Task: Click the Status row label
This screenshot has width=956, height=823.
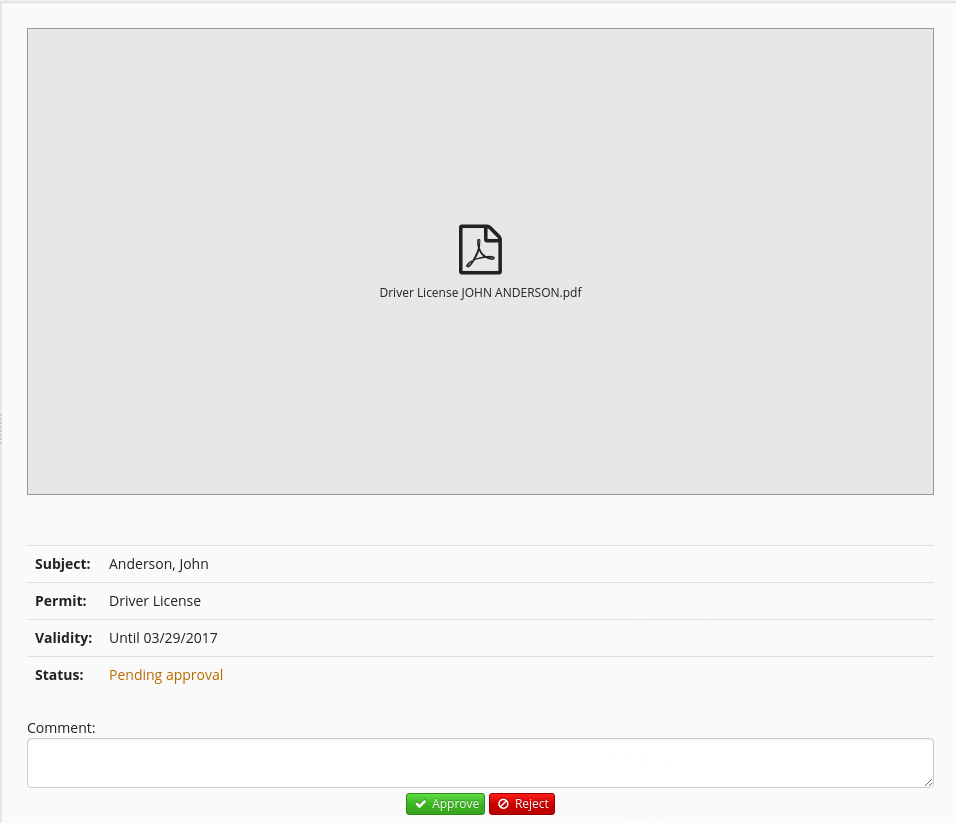Action: pos(59,674)
